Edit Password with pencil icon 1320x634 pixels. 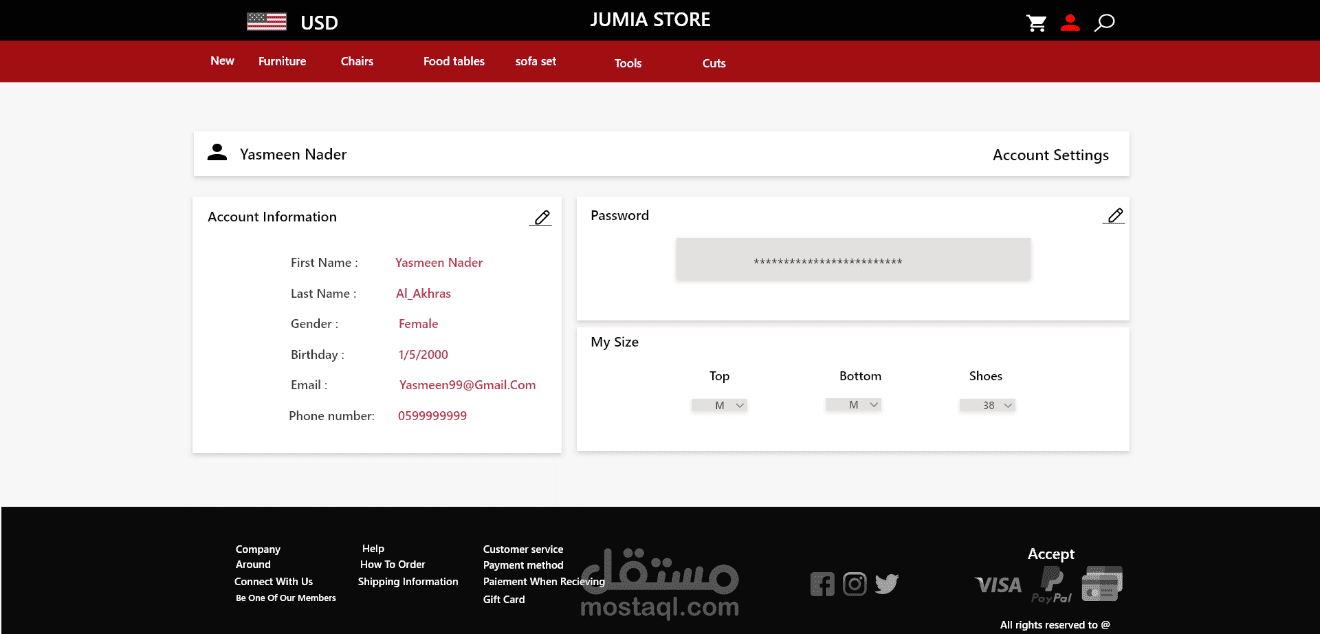(x=1115, y=216)
